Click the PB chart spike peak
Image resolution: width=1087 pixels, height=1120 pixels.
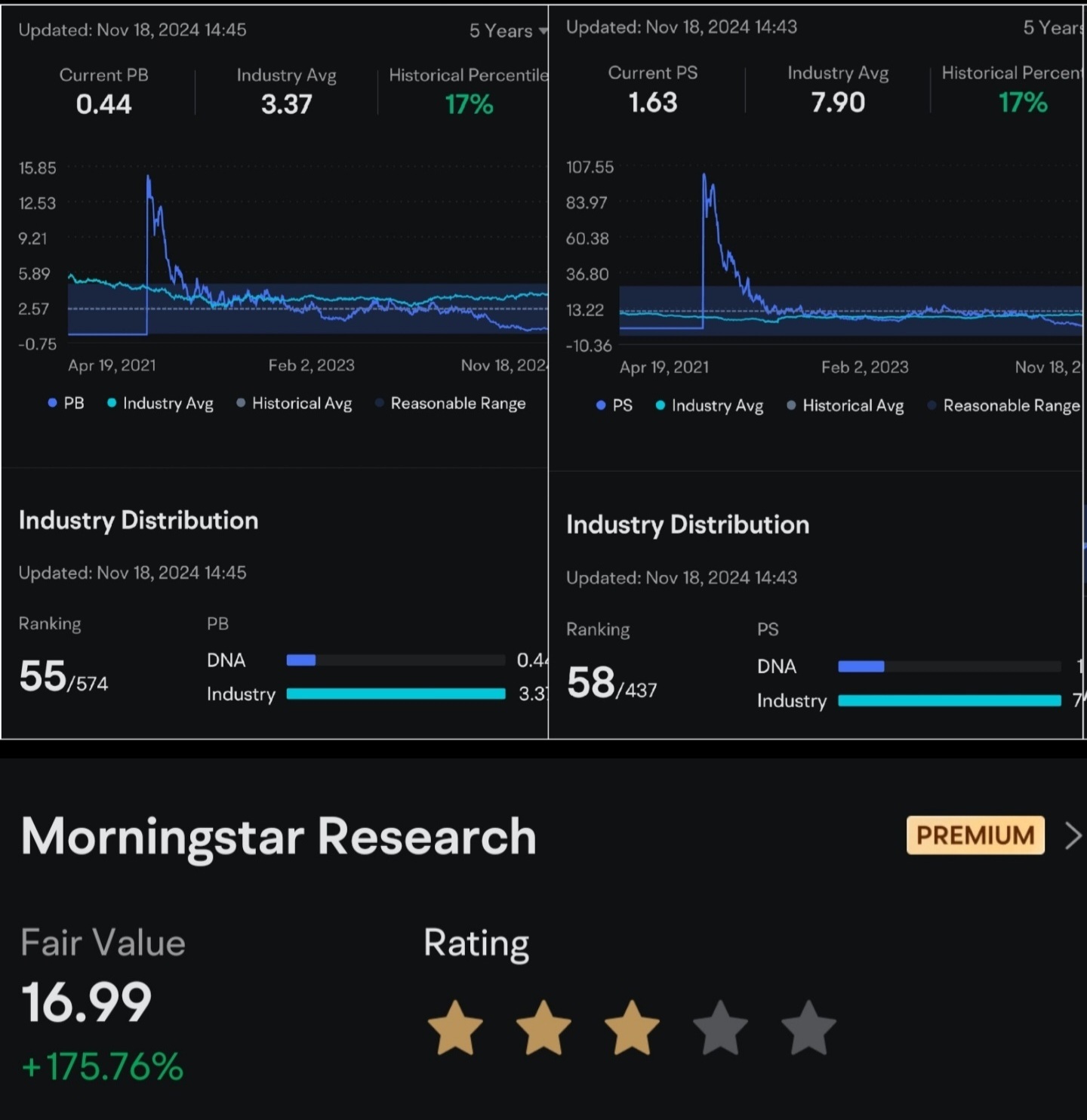pyautogui.click(x=148, y=177)
